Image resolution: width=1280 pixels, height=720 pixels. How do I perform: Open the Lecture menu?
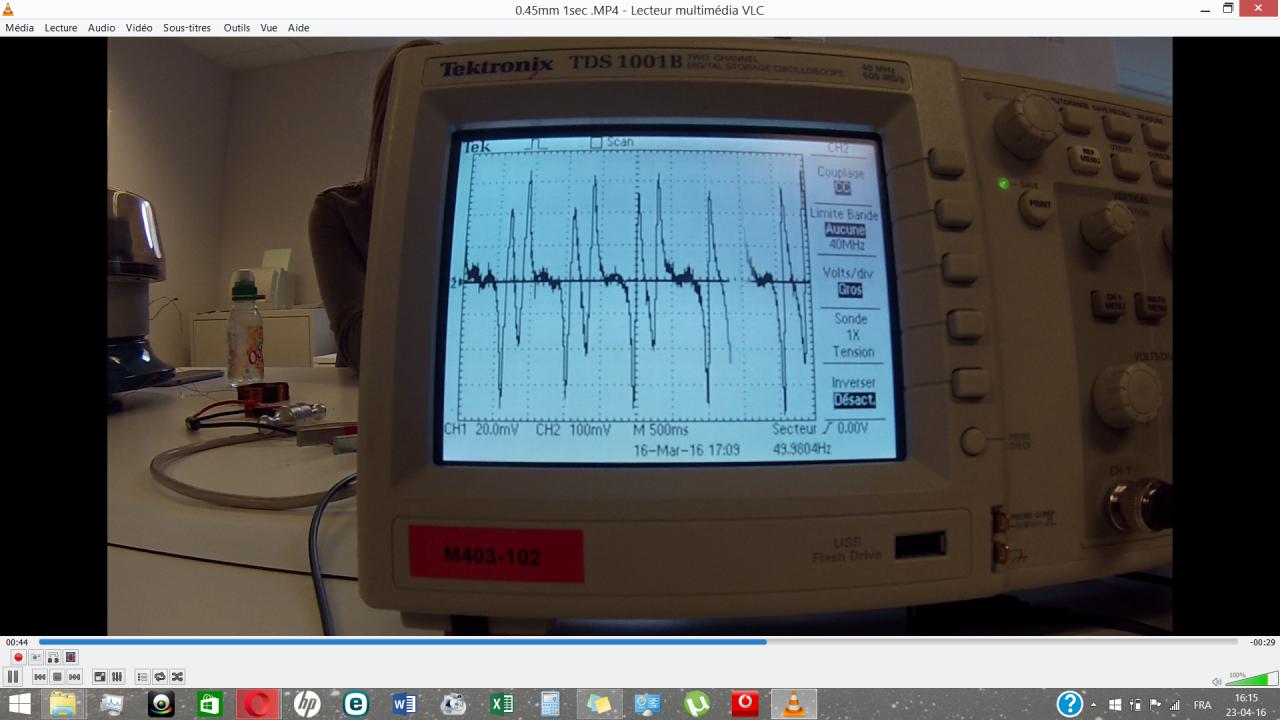click(61, 28)
